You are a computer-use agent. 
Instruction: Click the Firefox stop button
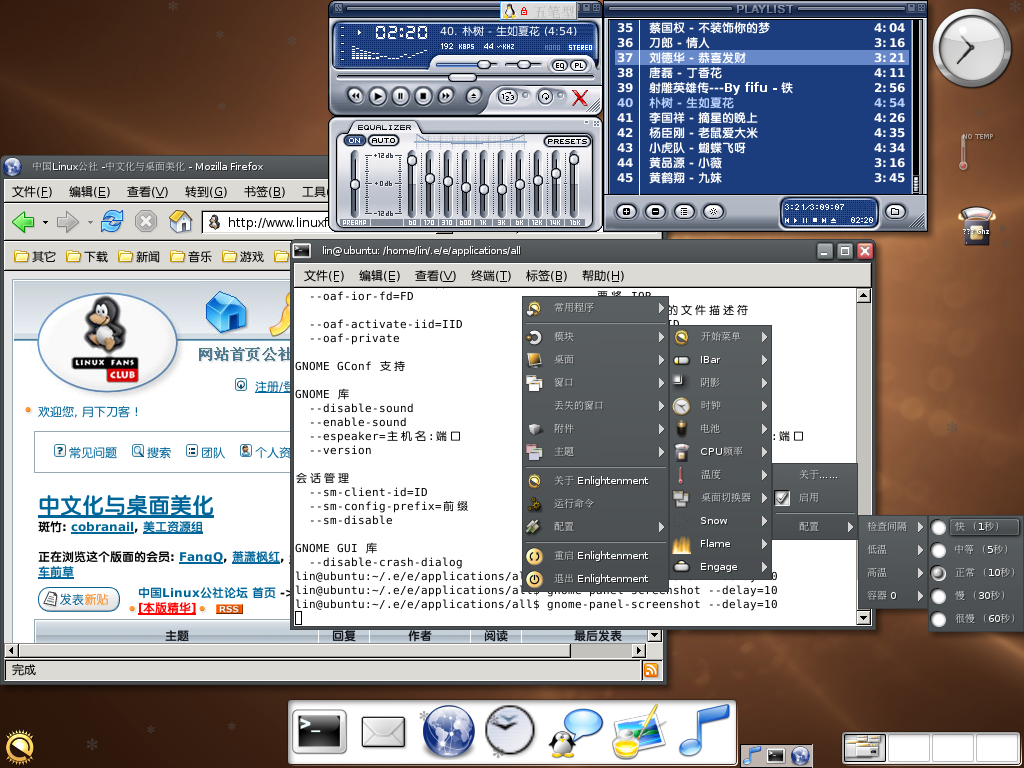146,222
